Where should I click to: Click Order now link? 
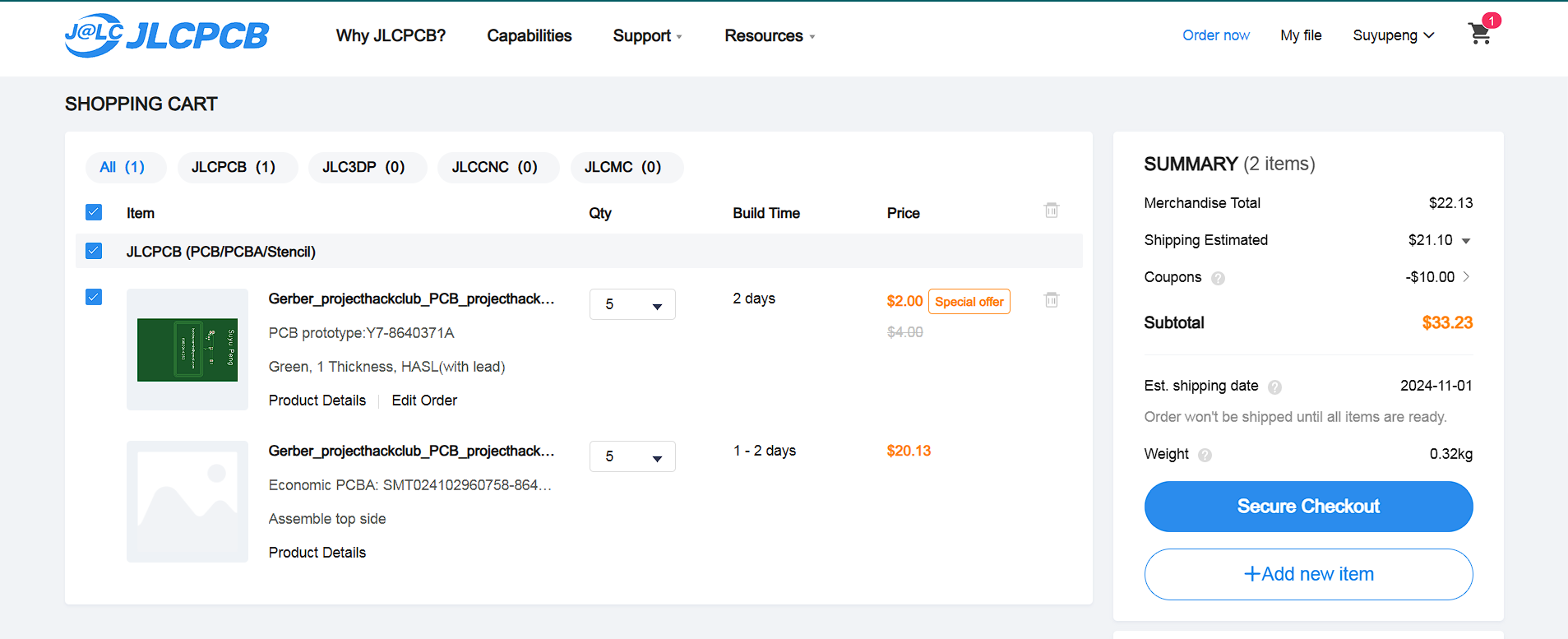click(x=1215, y=35)
